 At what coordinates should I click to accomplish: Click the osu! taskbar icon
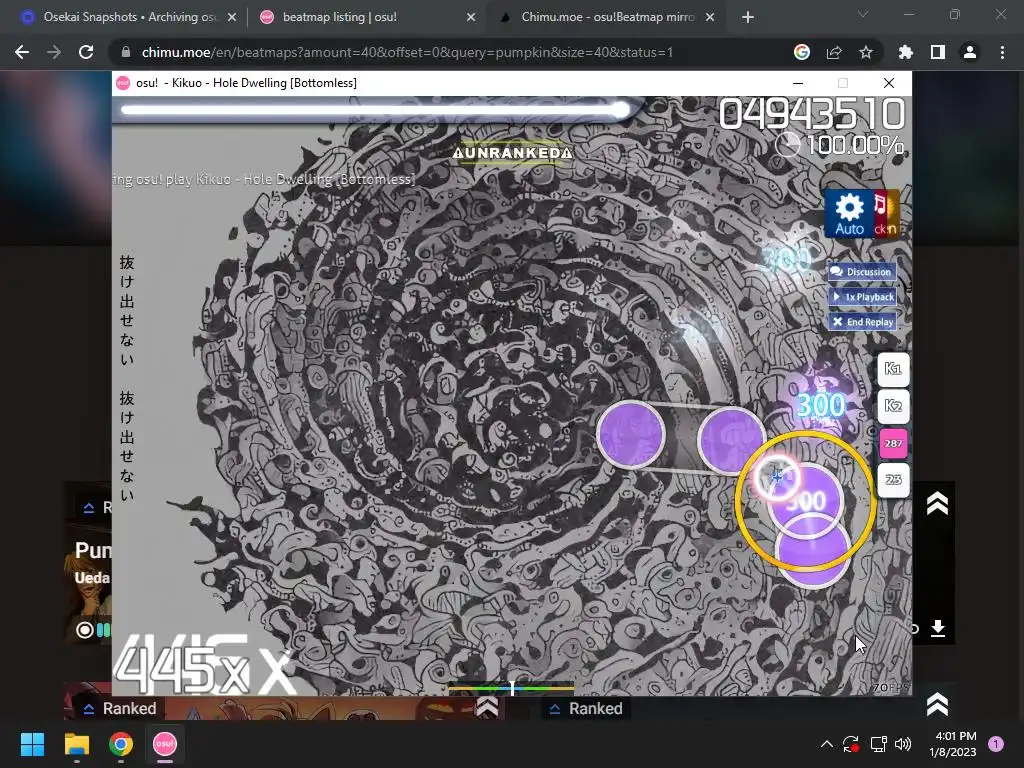[x=165, y=744]
